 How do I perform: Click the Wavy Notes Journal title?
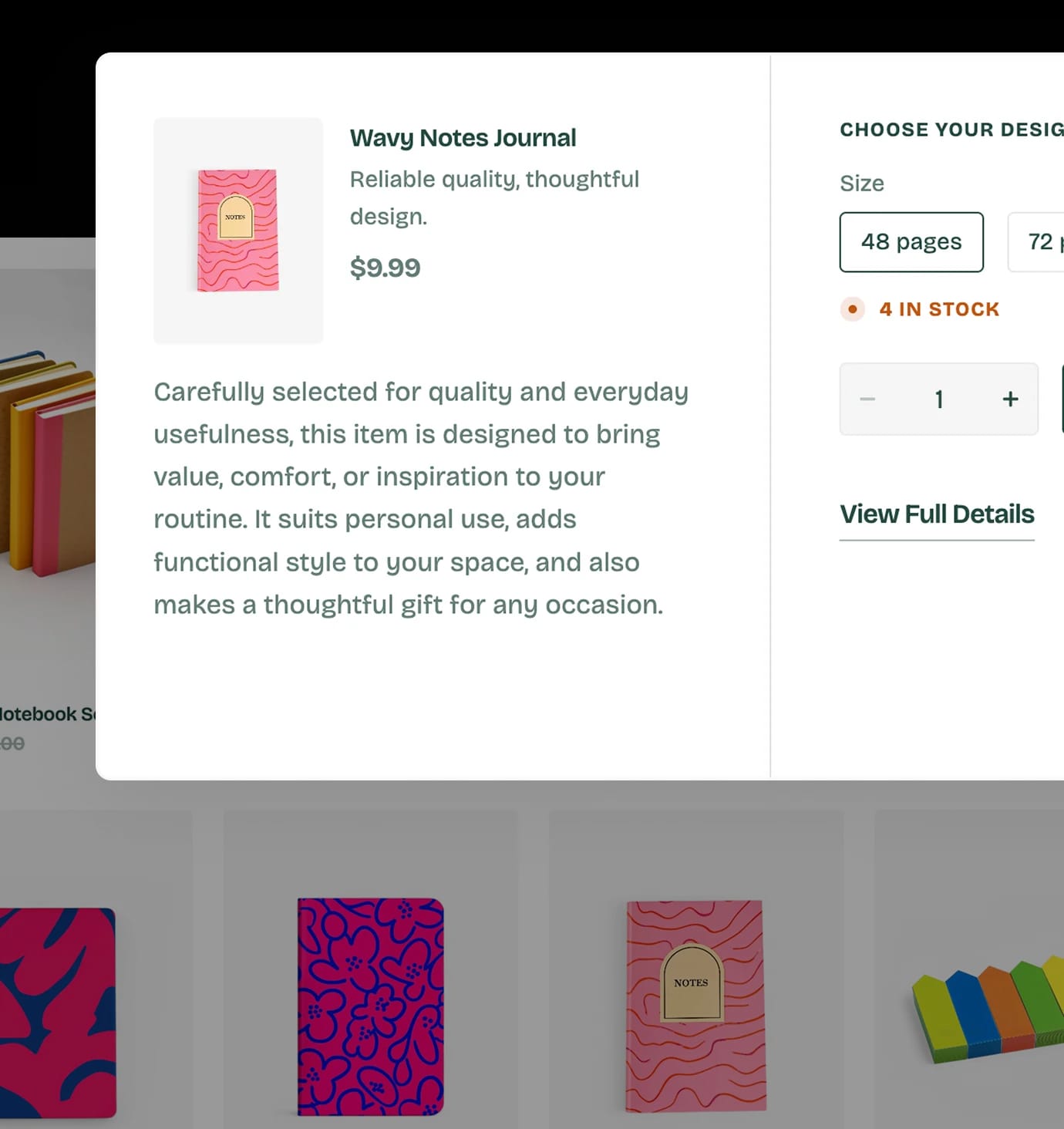463,138
